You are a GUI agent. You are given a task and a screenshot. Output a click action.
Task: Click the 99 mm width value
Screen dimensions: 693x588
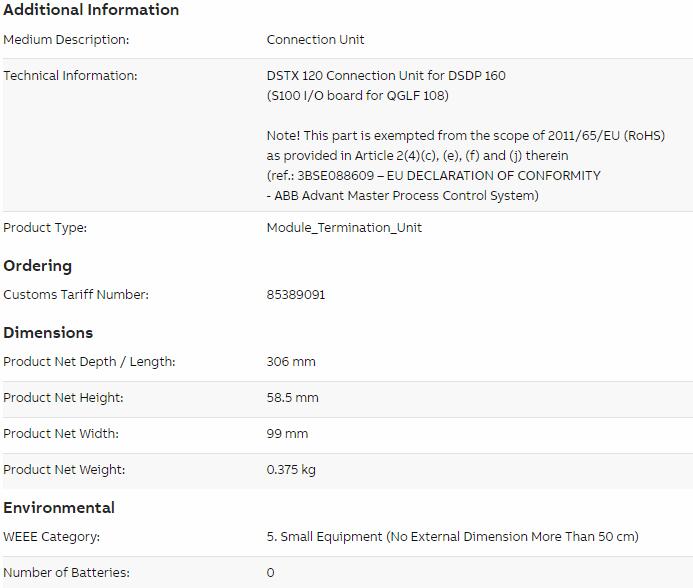point(287,434)
